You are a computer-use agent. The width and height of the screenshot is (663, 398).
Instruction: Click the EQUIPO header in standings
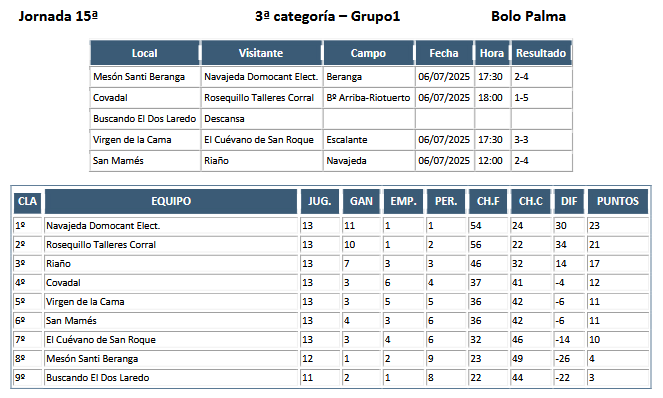click(x=171, y=201)
